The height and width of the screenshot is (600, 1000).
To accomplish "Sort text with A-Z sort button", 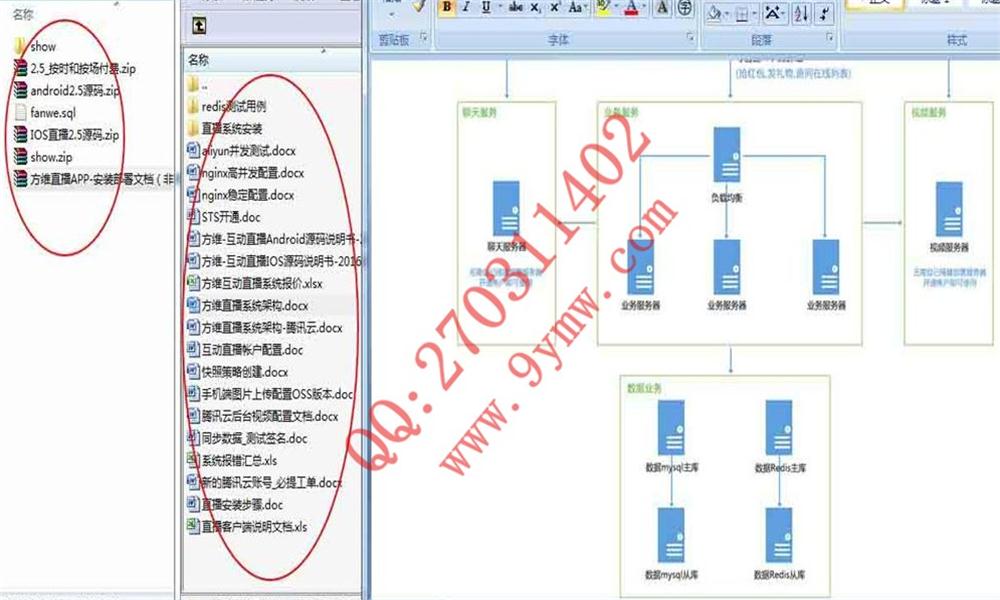I will [801, 13].
